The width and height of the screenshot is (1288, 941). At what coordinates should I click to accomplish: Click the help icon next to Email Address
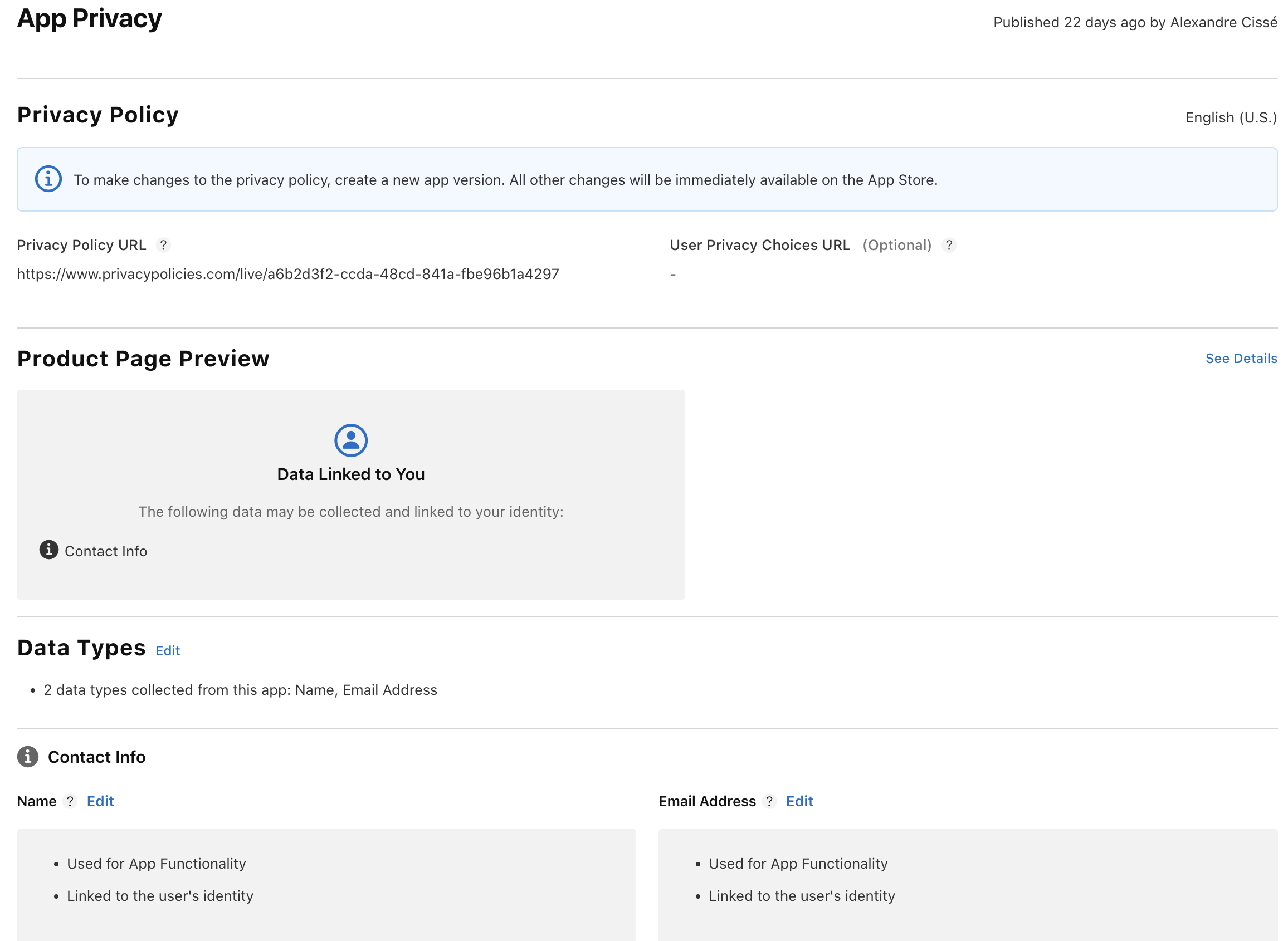click(769, 801)
